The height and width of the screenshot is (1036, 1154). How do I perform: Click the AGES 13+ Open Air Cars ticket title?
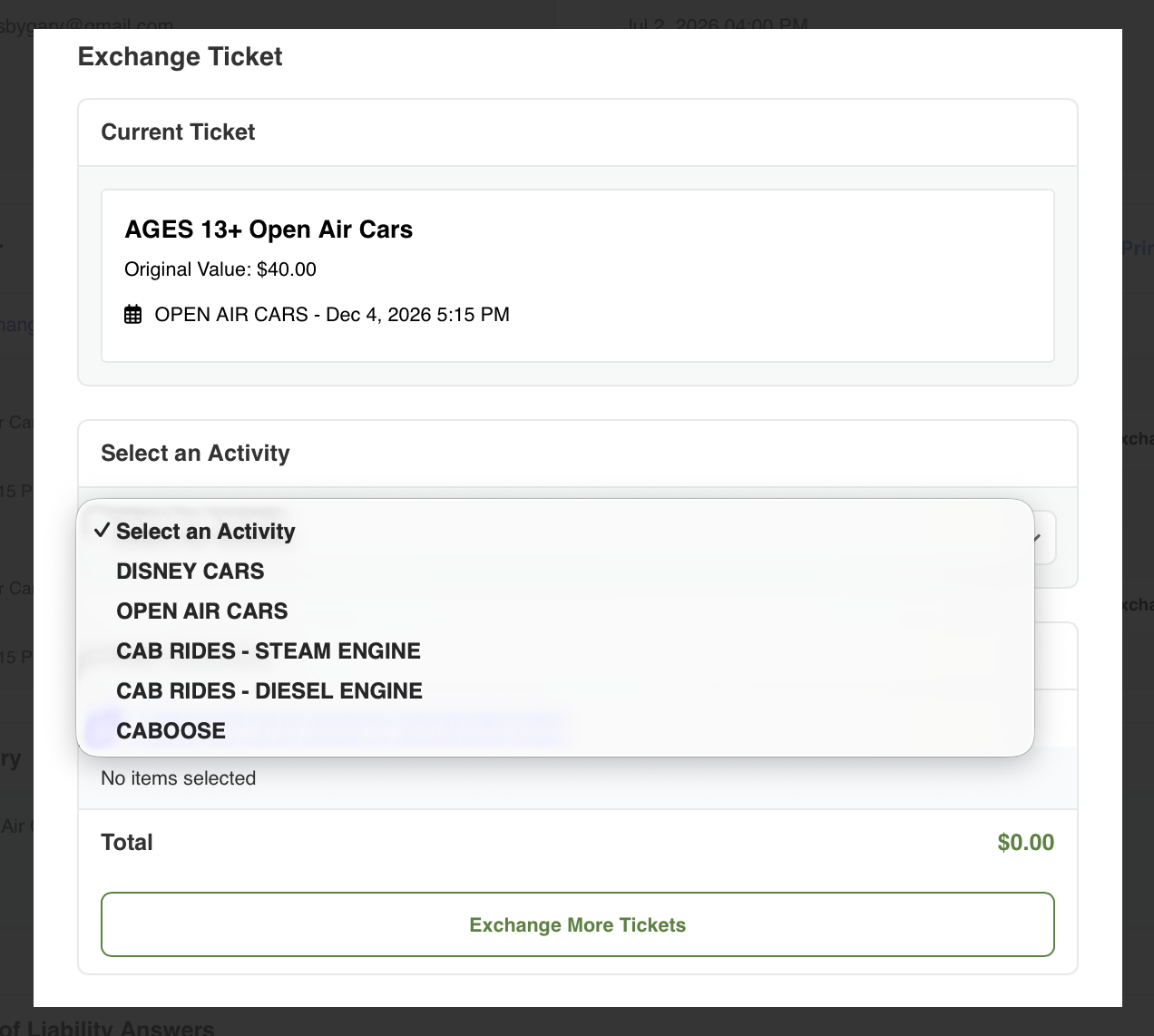pyautogui.click(x=269, y=230)
